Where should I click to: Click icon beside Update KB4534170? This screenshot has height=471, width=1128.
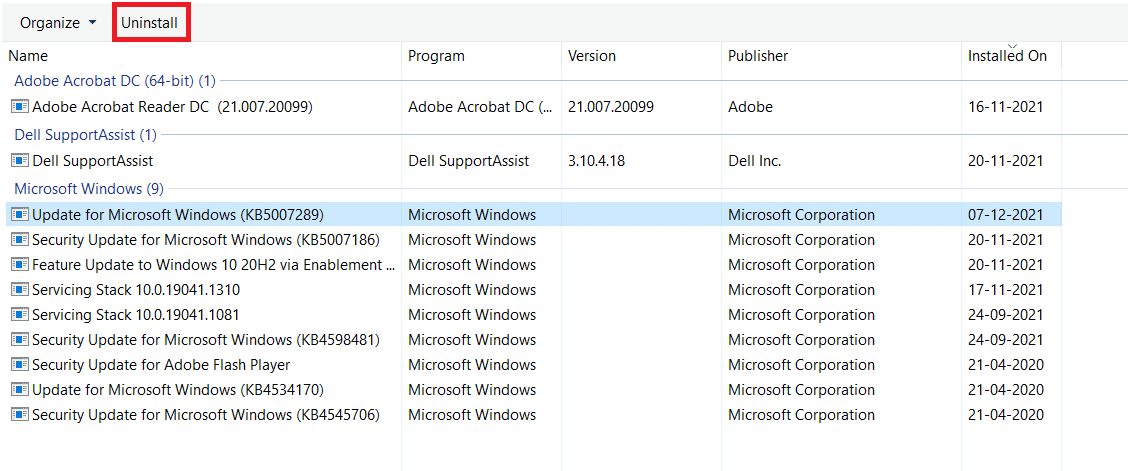point(19,390)
